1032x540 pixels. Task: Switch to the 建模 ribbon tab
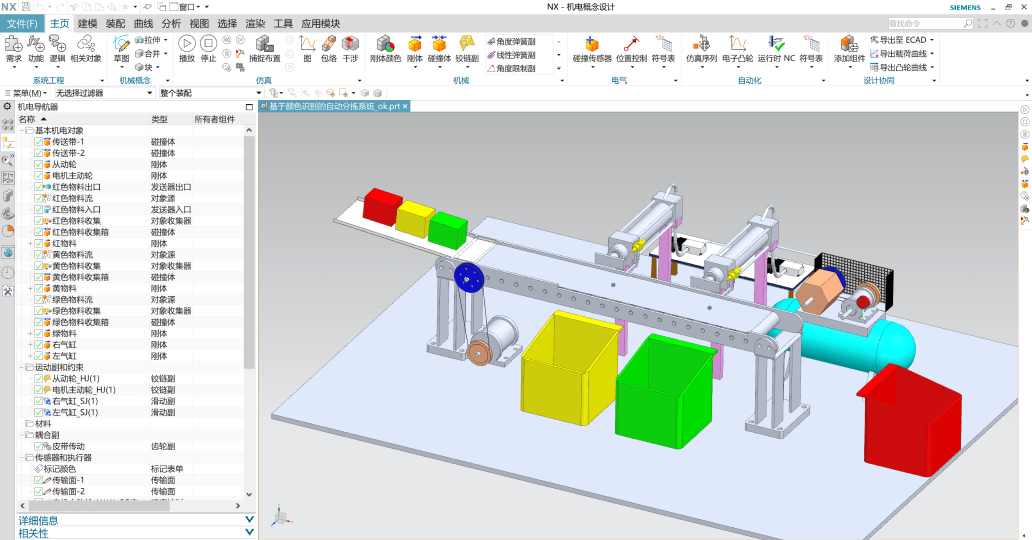pos(88,24)
